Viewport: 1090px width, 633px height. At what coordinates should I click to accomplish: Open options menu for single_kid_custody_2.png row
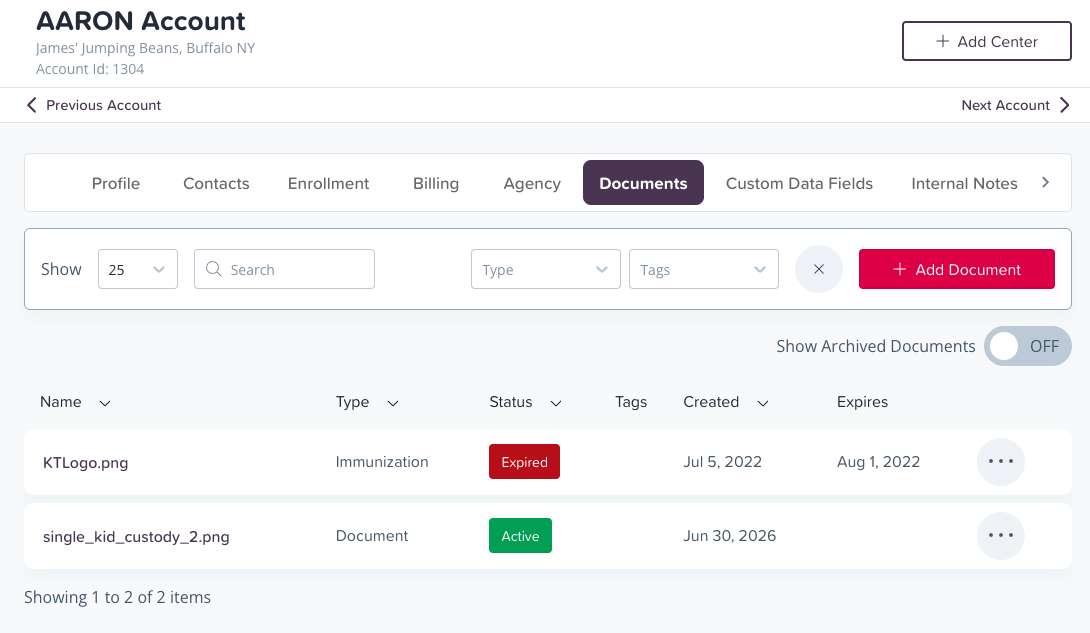click(1000, 536)
